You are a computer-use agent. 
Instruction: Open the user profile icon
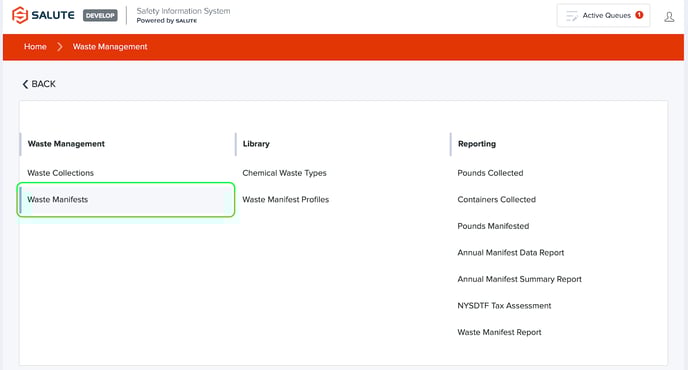click(669, 17)
